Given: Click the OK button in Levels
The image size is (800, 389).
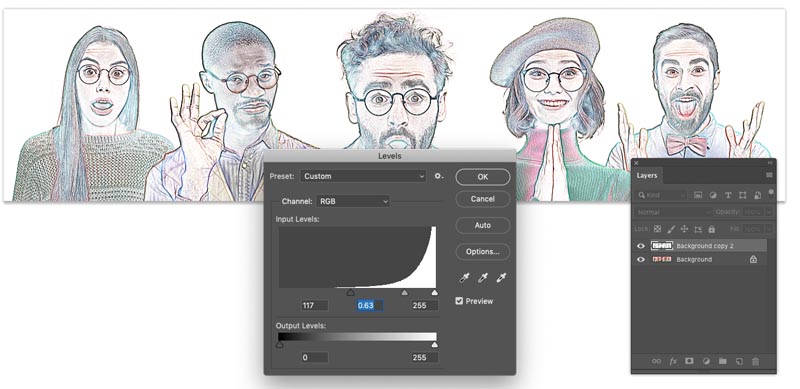Looking at the screenshot, I should click(x=483, y=177).
